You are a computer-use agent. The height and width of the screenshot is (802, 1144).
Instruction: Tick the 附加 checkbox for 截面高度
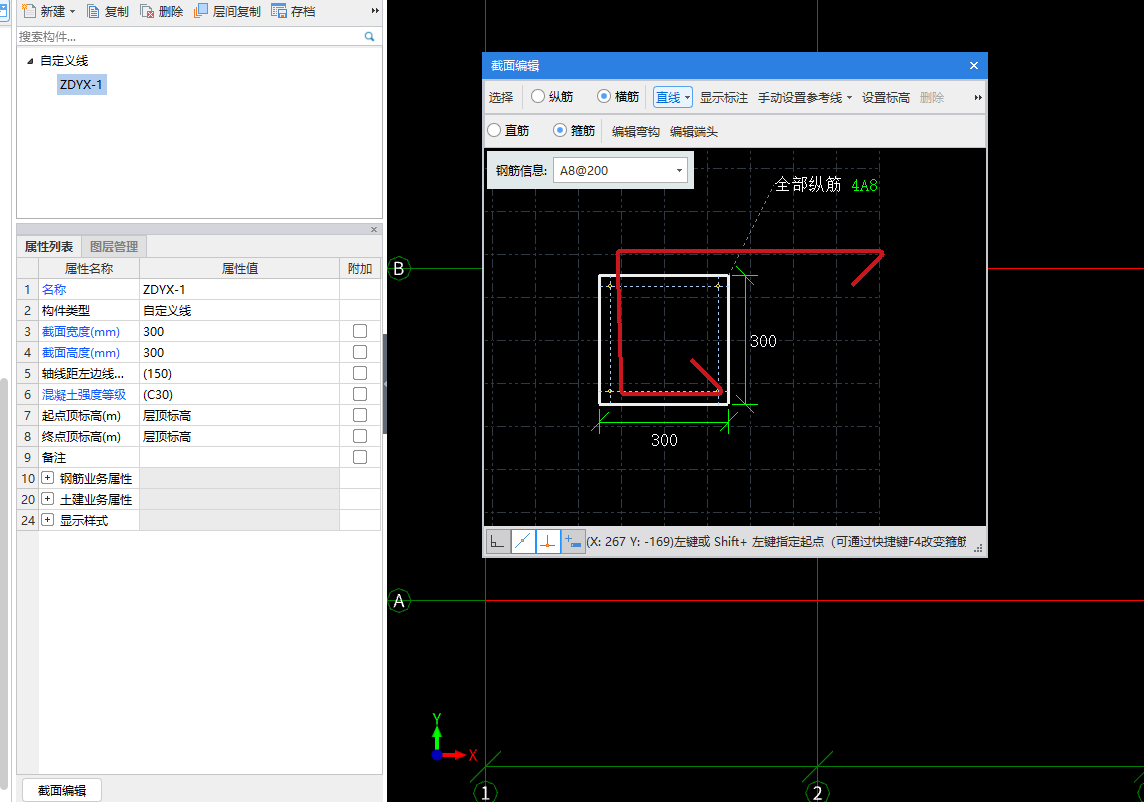click(x=360, y=352)
